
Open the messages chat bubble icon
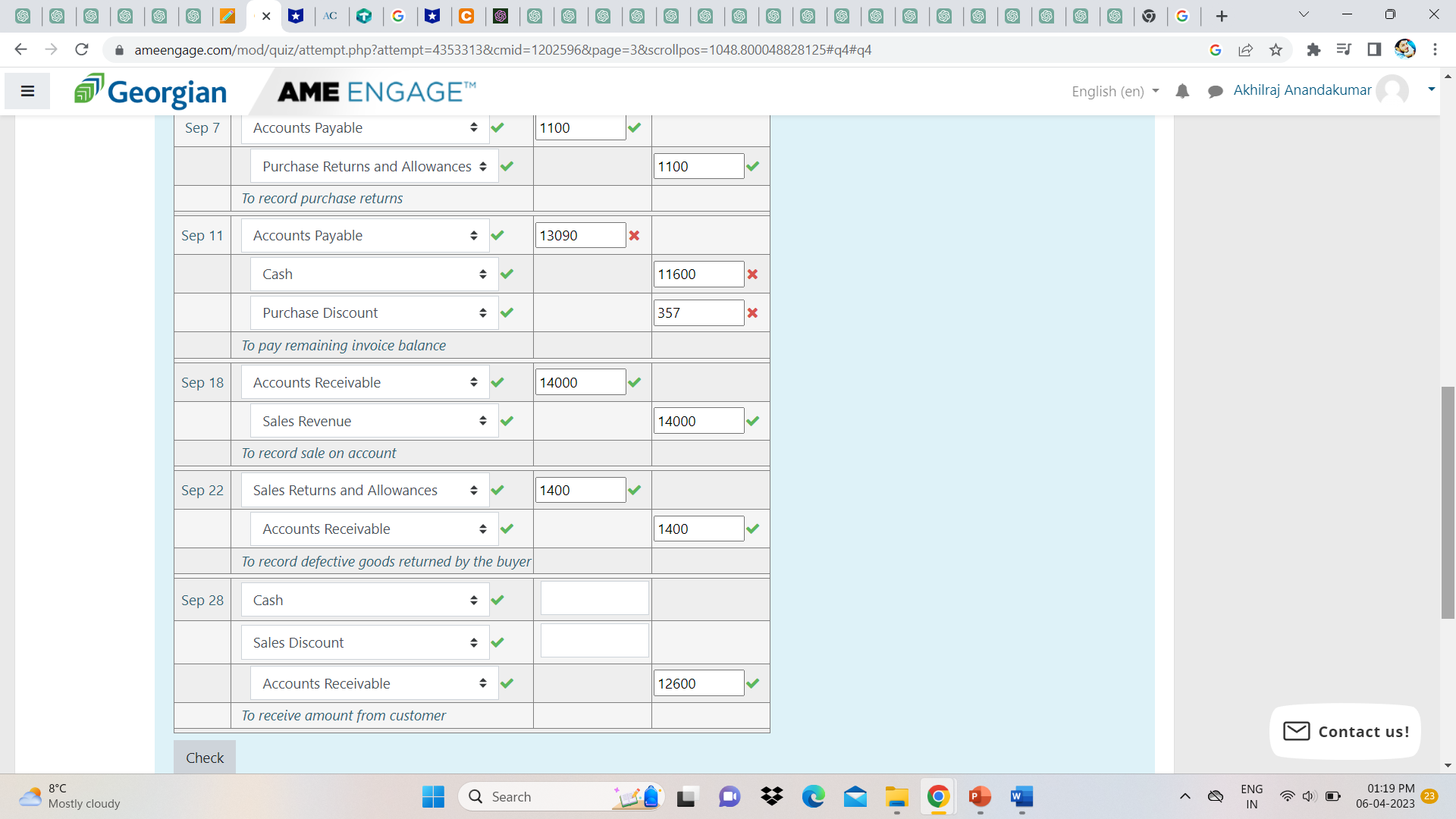[x=1215, y=92]
